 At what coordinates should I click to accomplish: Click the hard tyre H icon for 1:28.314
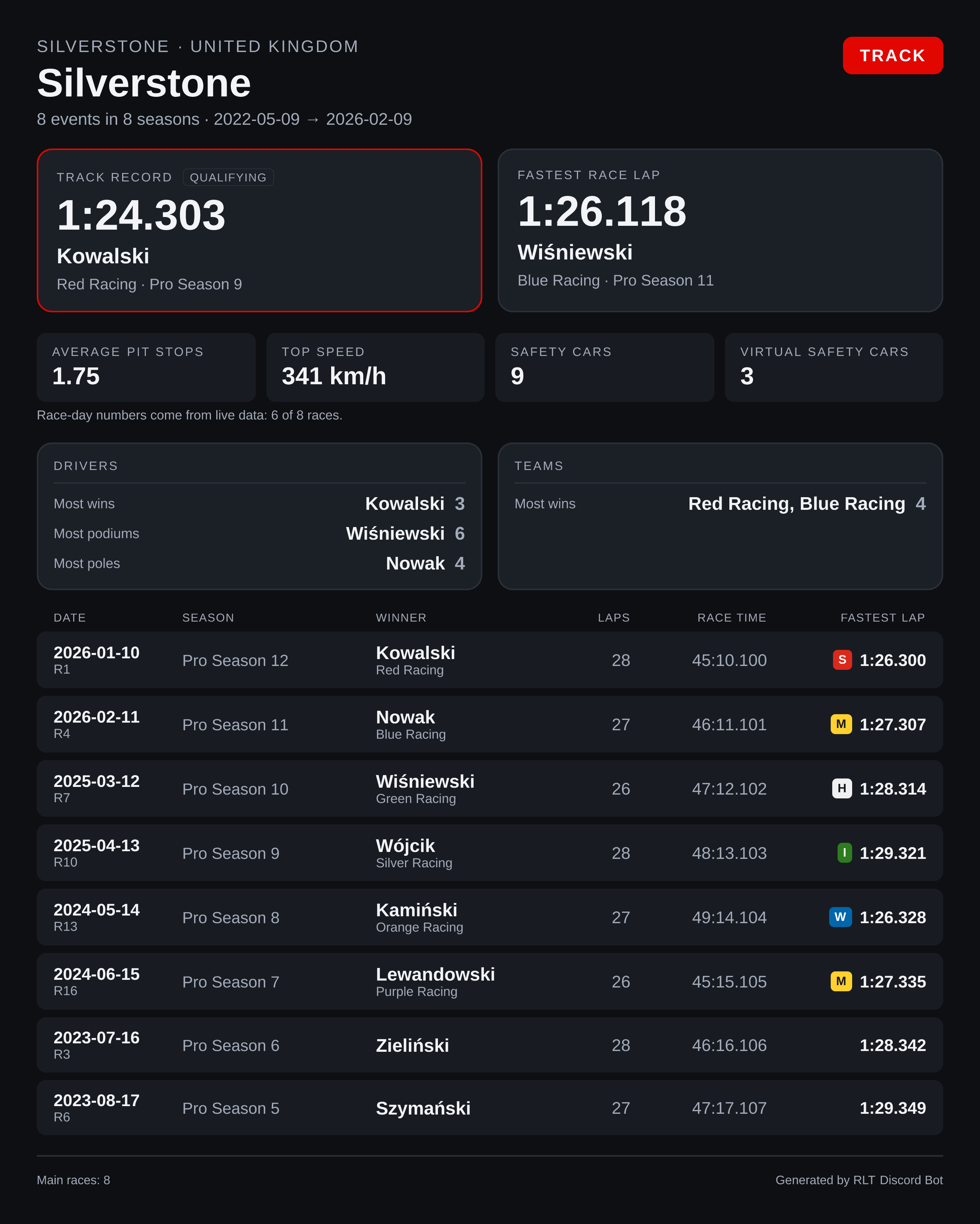(x=842, y=788)
